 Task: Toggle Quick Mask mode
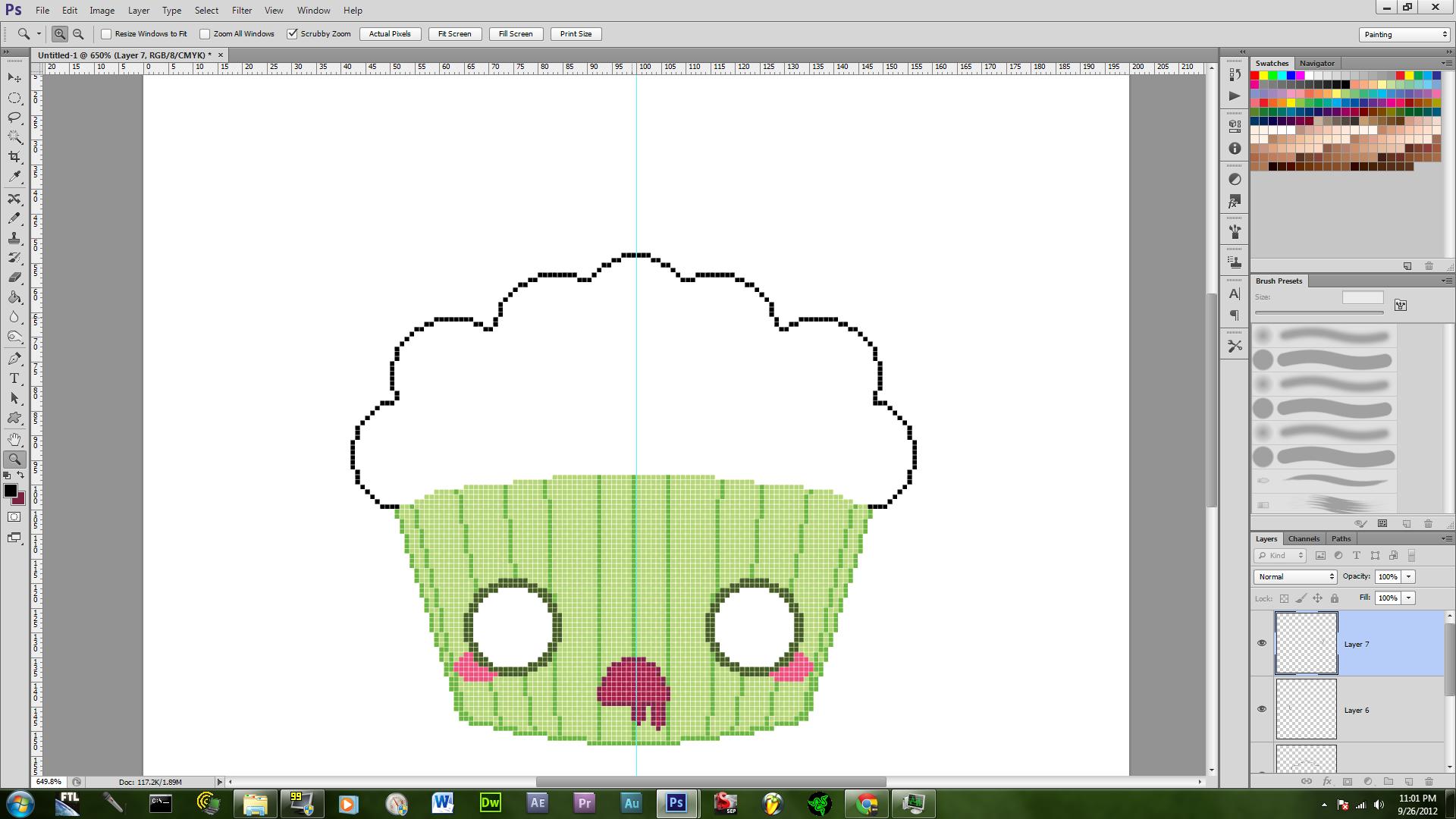pyautogui.click(x=14, y=517)
